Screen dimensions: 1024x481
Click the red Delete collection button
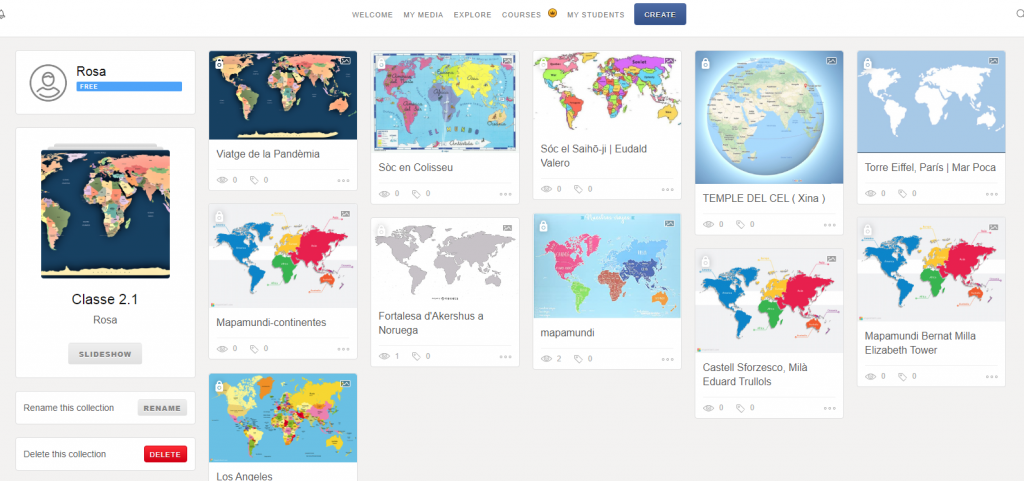[165, 454]
